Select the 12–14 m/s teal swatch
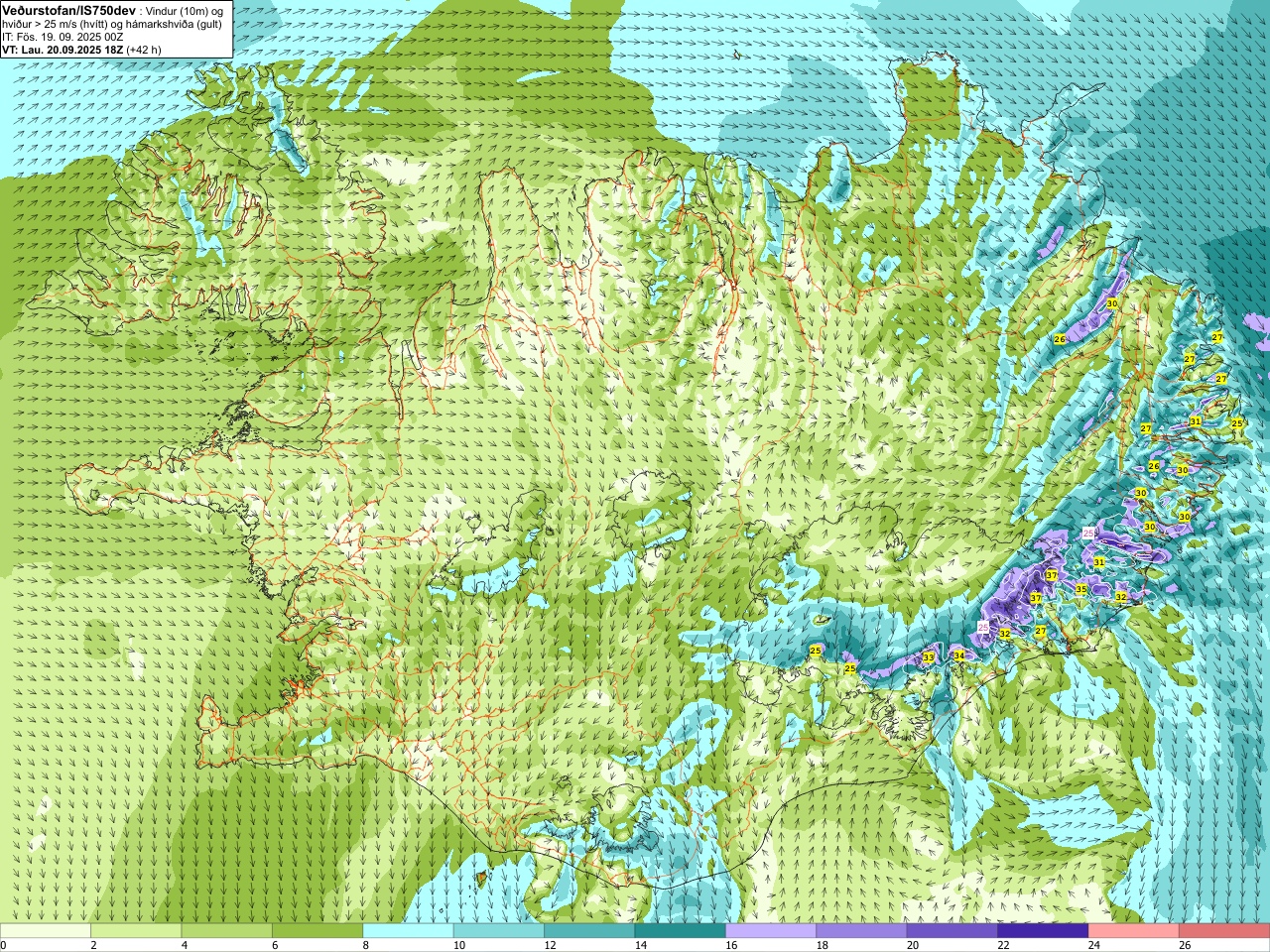The image size is (1270, 952). click(589, 931)
